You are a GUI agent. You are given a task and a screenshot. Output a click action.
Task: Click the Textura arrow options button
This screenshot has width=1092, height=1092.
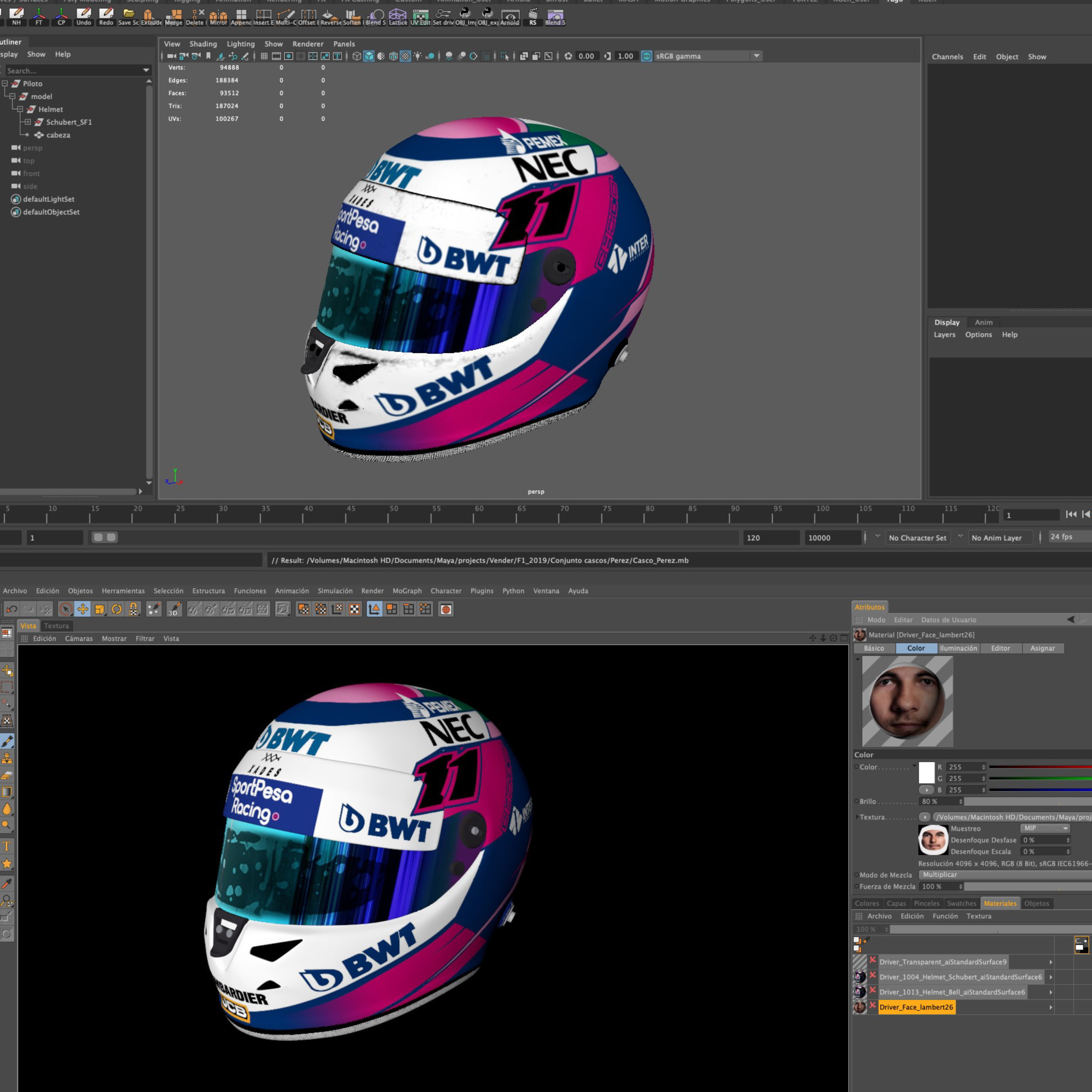pos(925,817)
